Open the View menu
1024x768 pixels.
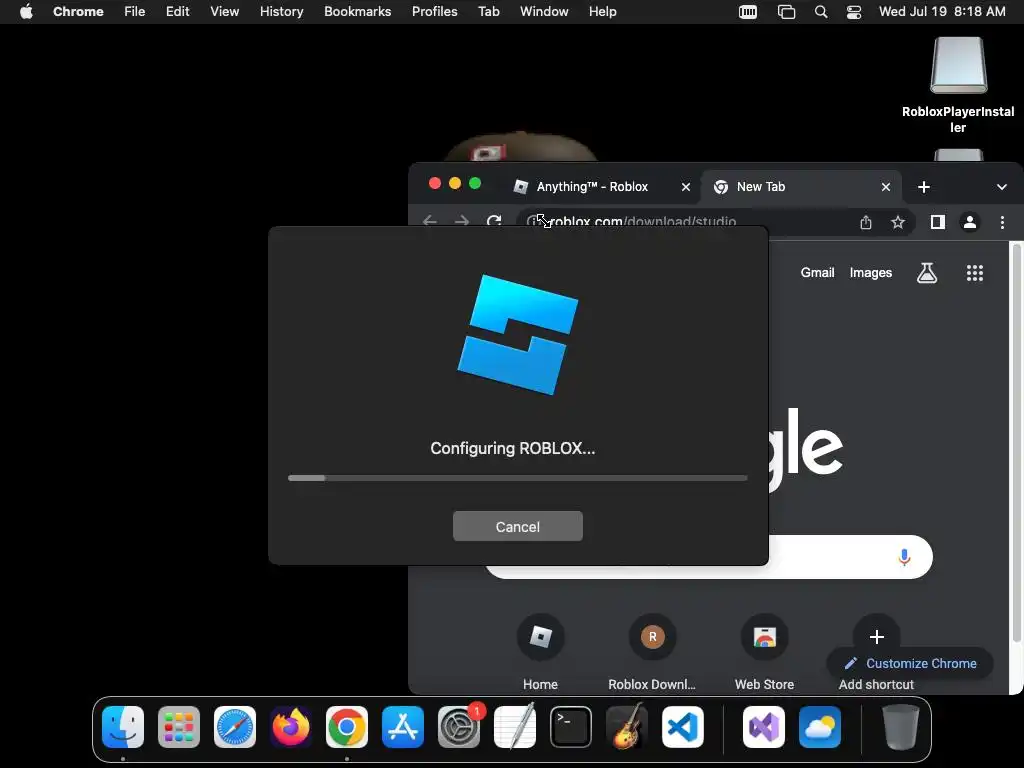coord(224,12)
